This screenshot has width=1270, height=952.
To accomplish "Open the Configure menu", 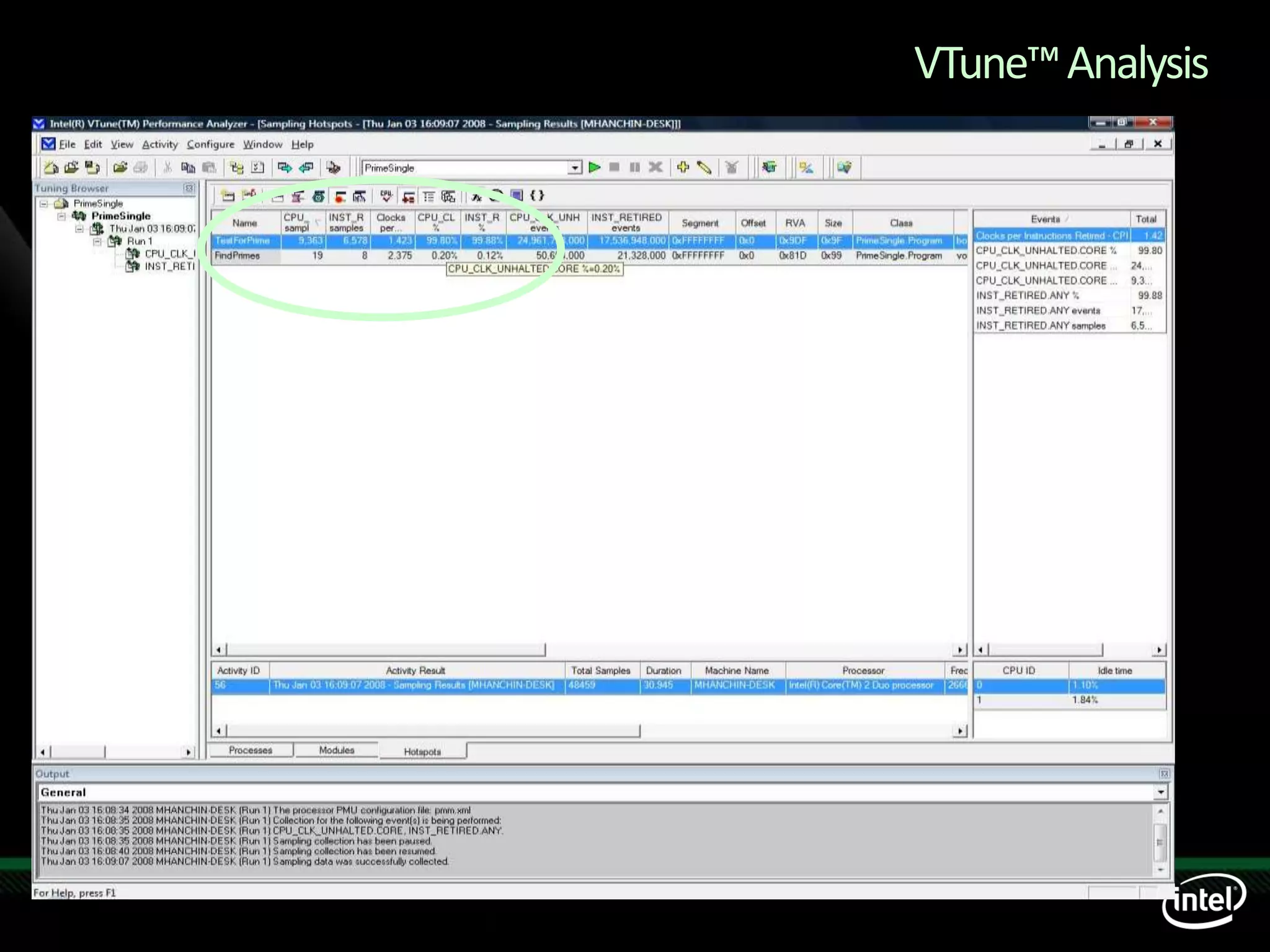I will point(210,144).
